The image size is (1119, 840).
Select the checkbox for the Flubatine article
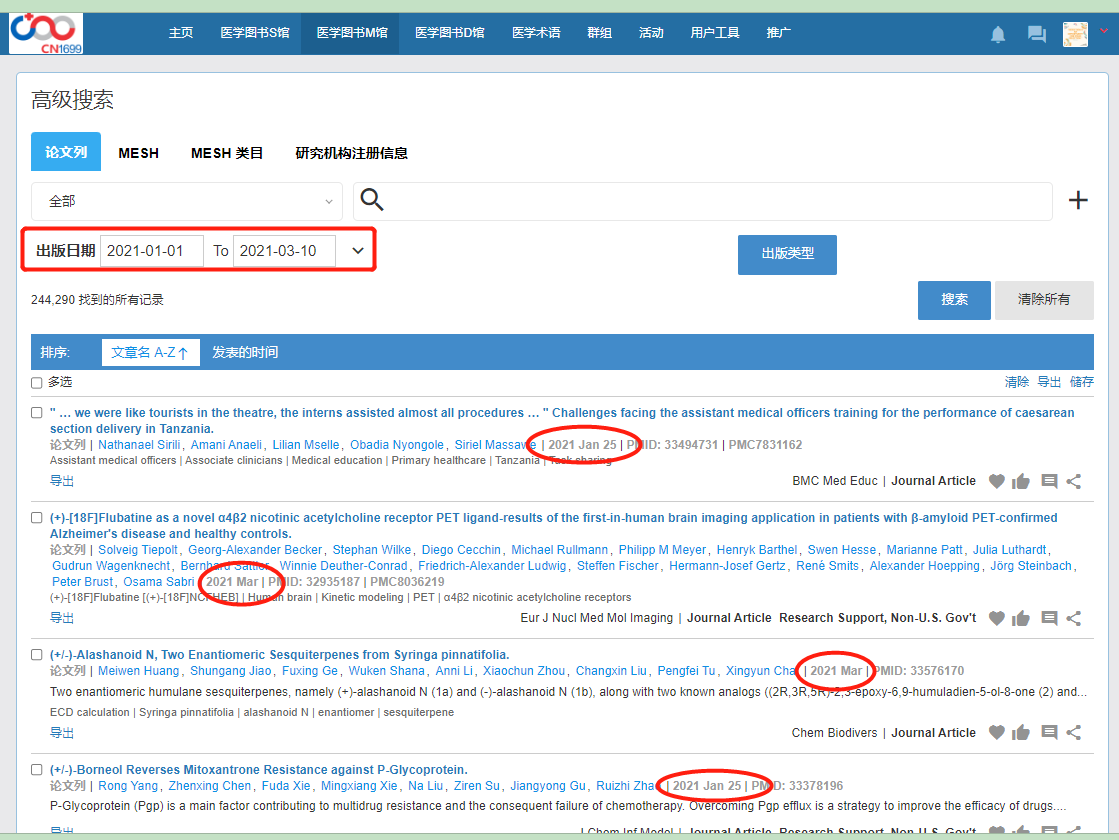(37, 518)
